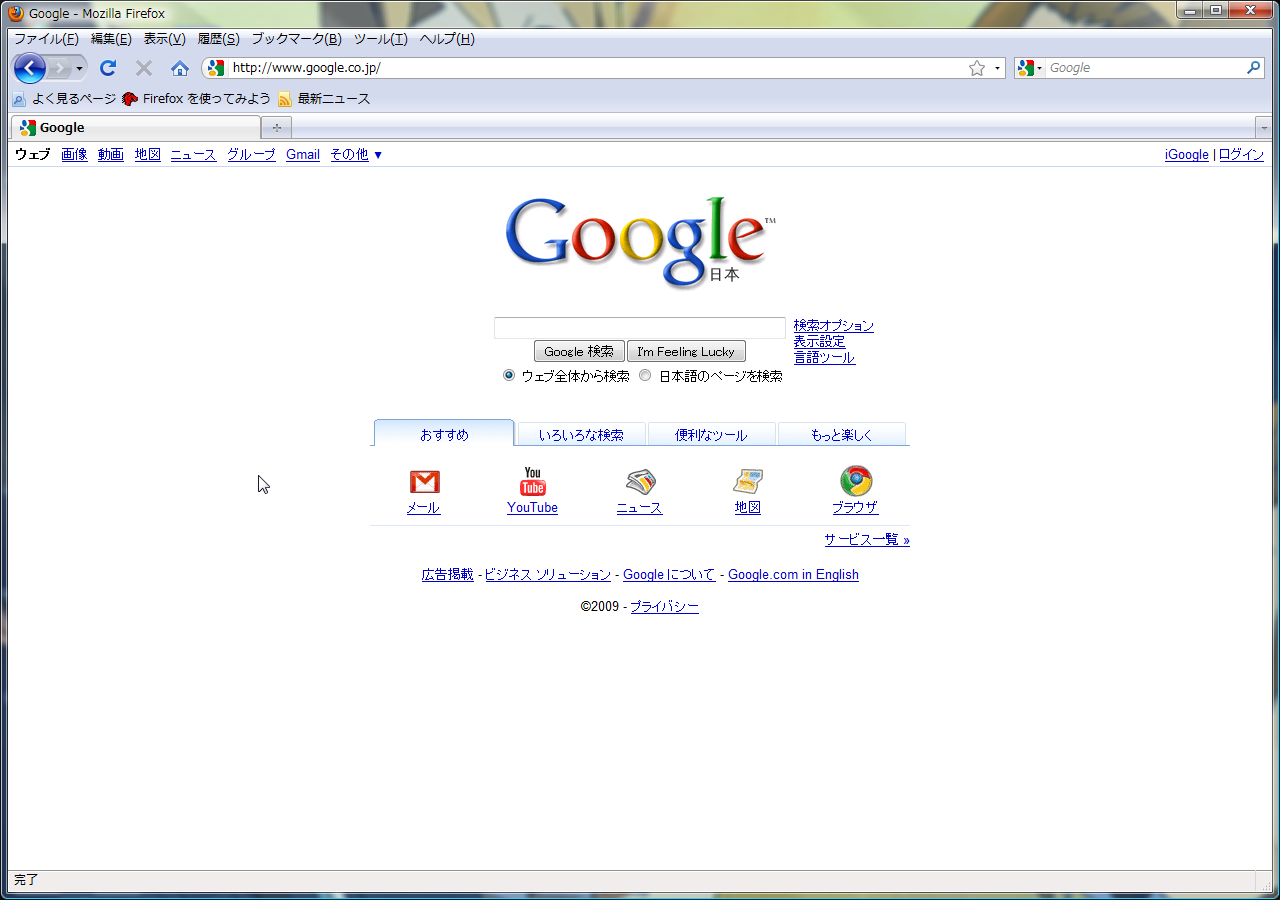
Task: Click the ログイン sign-in link
Action: [1241, 154]
